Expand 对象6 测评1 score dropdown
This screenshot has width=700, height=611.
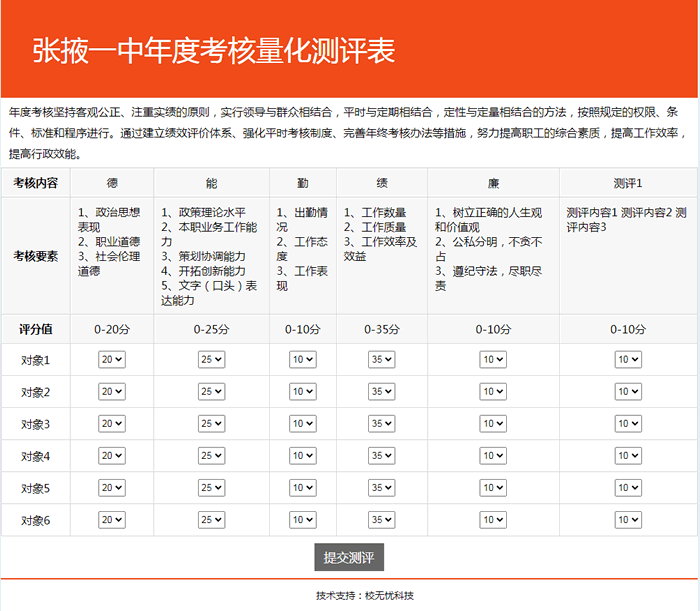click(627, 520)
